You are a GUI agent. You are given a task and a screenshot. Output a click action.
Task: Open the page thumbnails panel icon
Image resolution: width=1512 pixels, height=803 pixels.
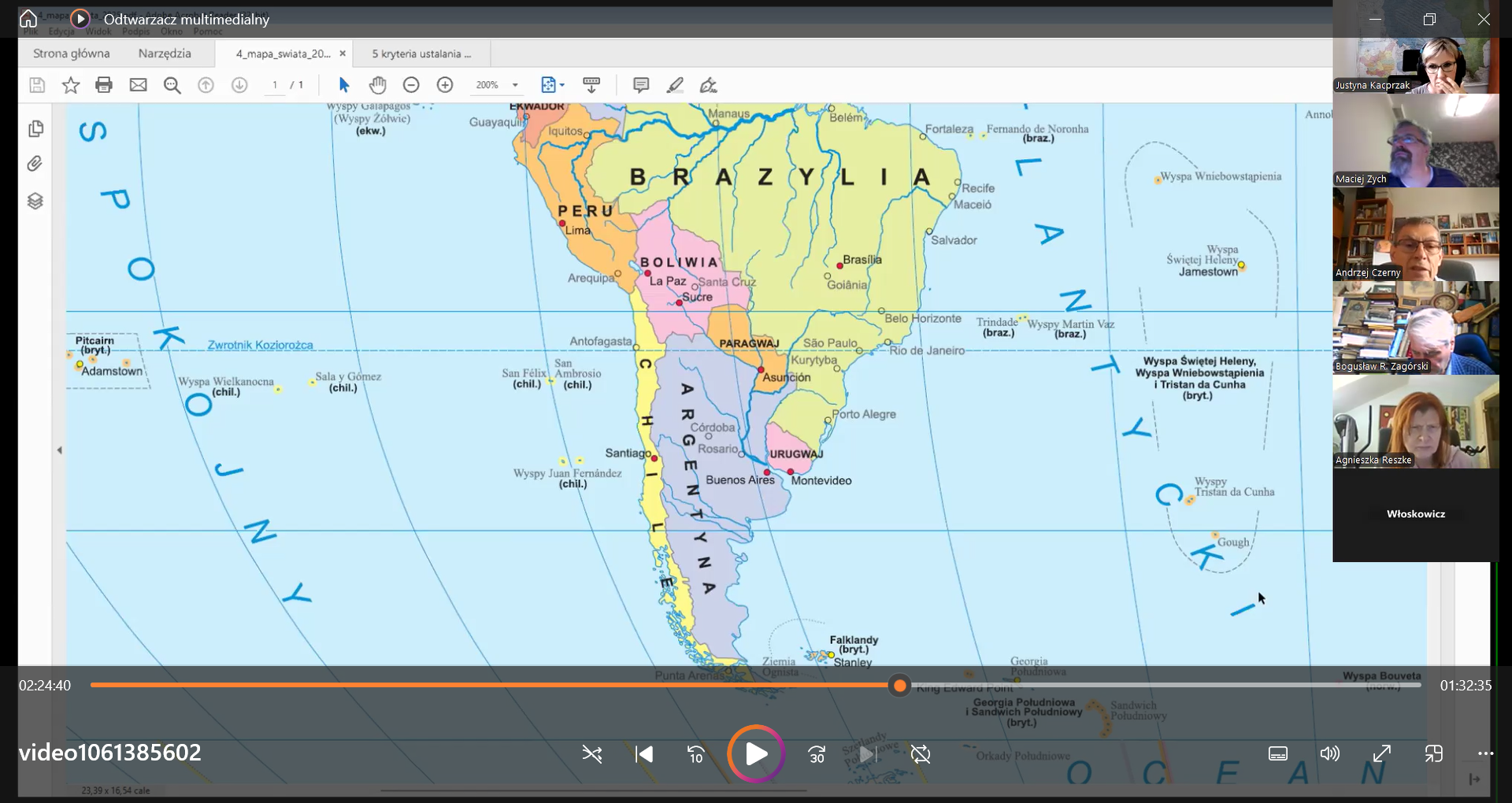pyautogui.click(x=35, y=128)
